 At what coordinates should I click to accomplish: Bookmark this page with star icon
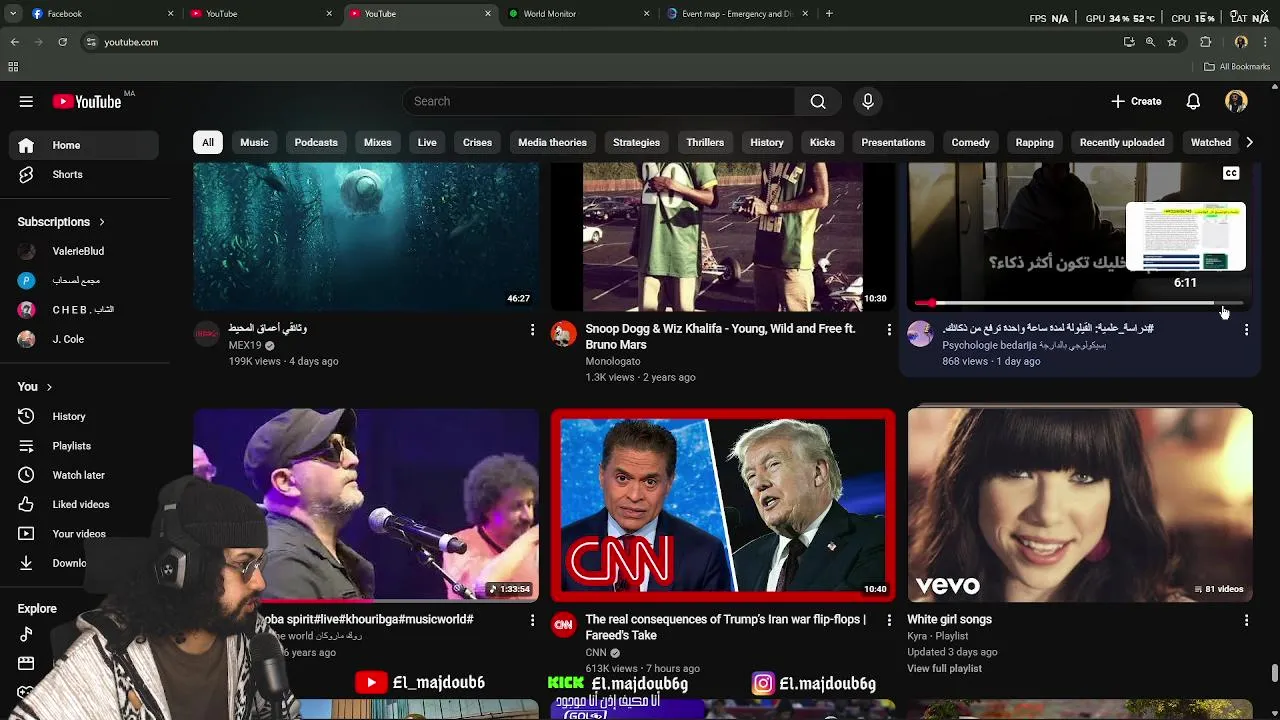pyautogui.click(x=1172, y=42)
